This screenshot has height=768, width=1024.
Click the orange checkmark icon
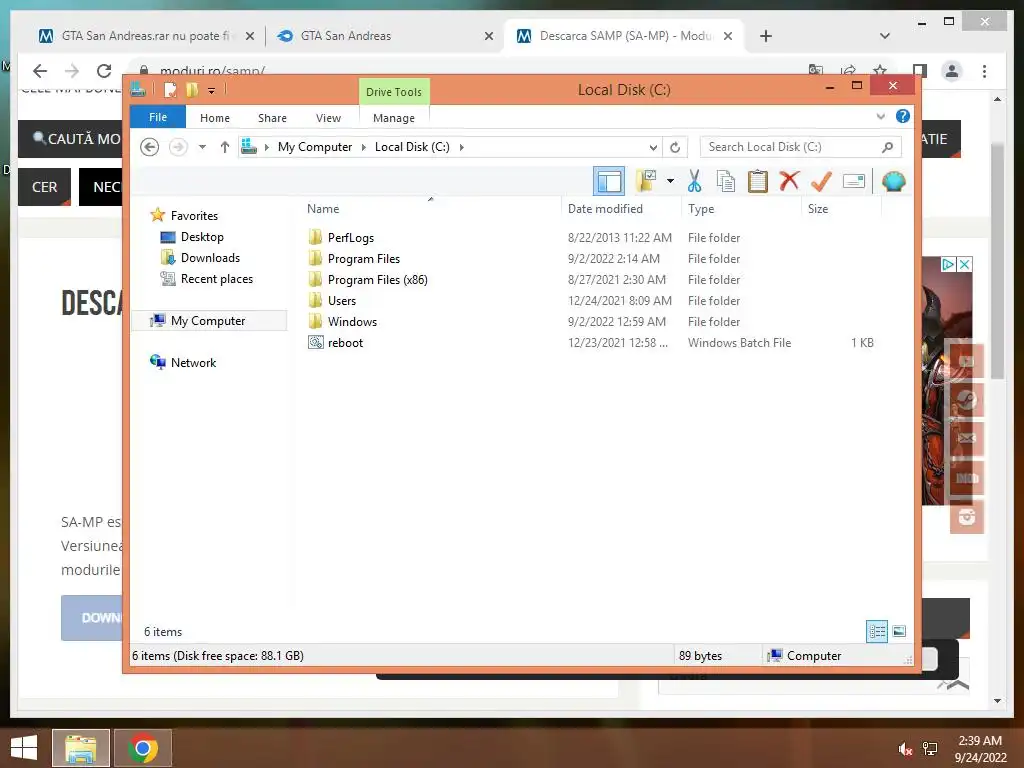click(821, 181)
